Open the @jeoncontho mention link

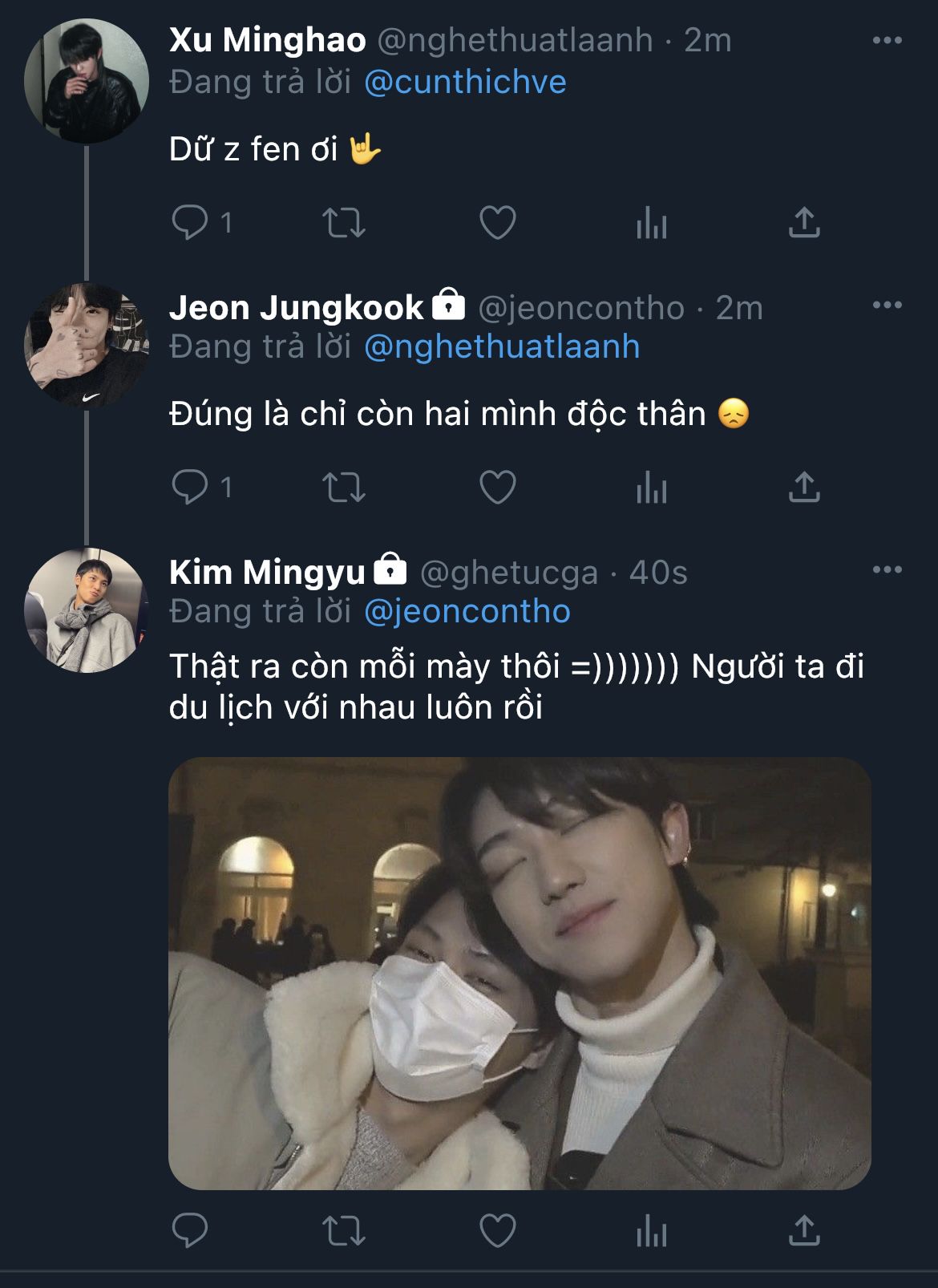tap(467, 612)
